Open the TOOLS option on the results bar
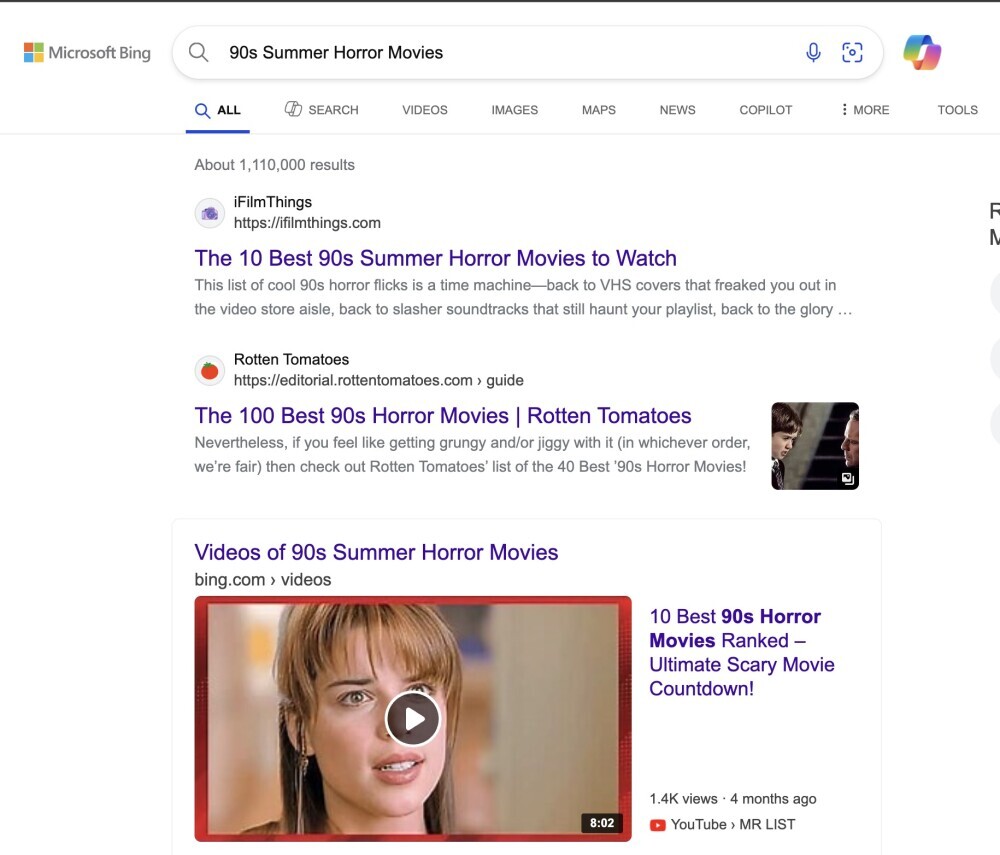Screen dimensions: 1000x855 (957, 110)
